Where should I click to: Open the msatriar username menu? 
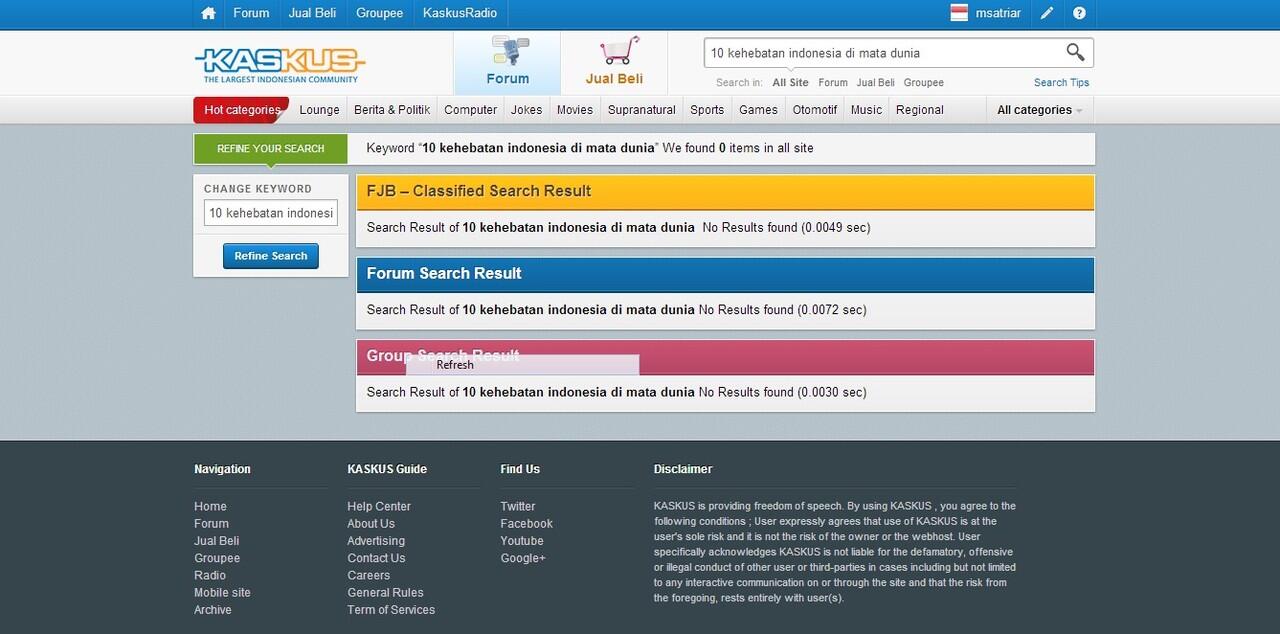pos(998,13)
